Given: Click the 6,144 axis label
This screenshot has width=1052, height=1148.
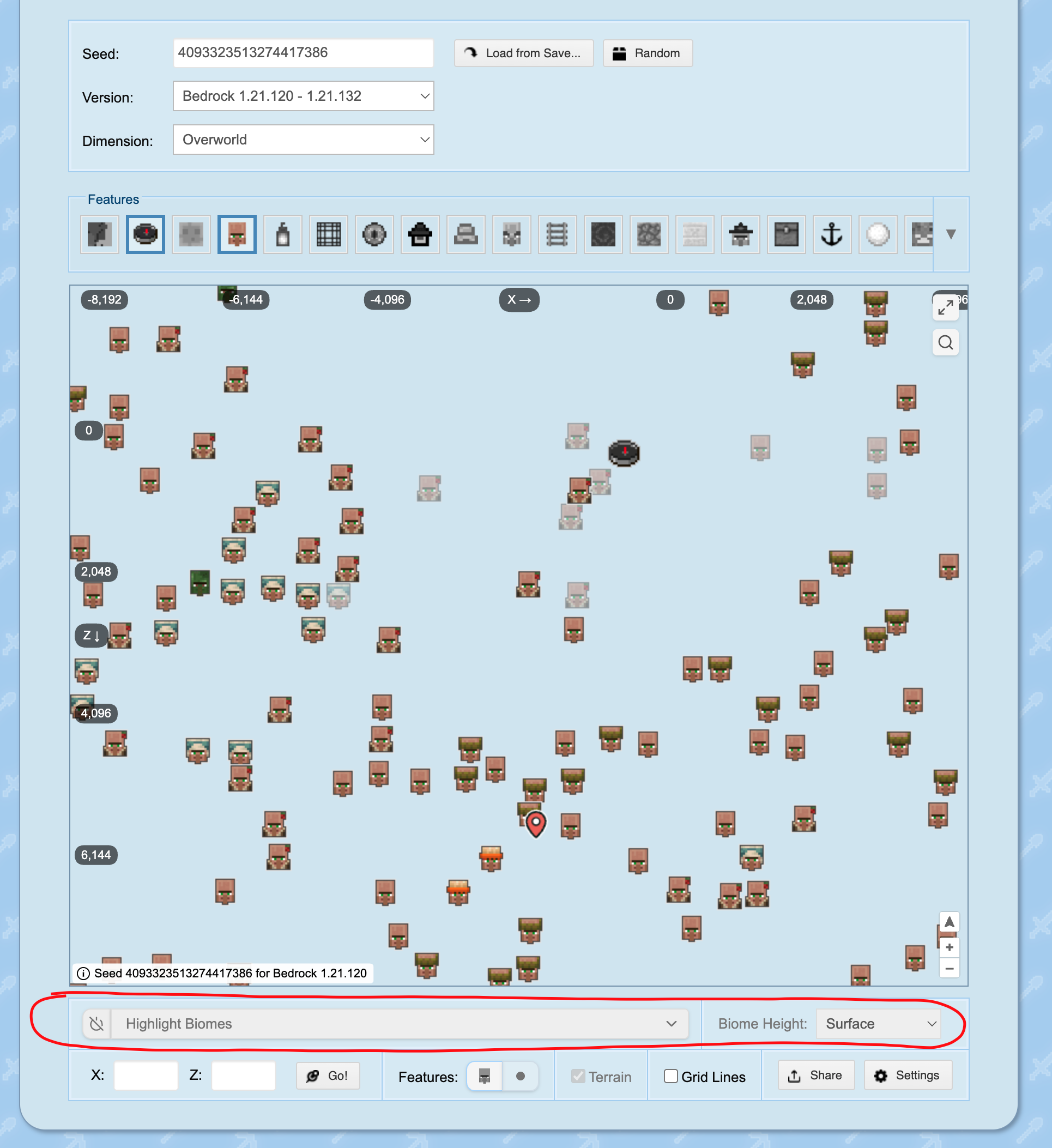Looking at the screenshot, I should click(x=96, y=855).
